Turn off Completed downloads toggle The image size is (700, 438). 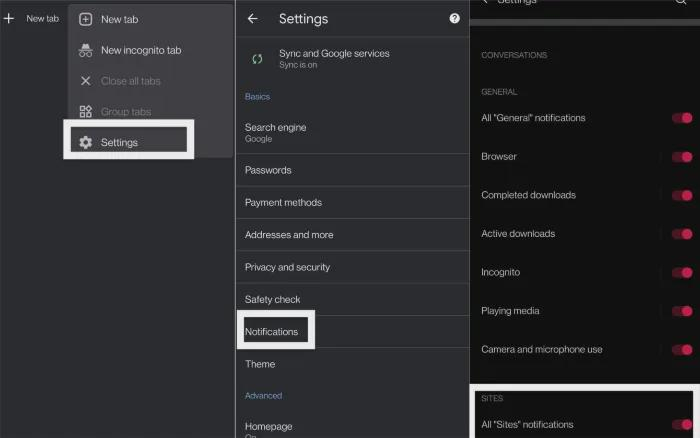point(682,195)
